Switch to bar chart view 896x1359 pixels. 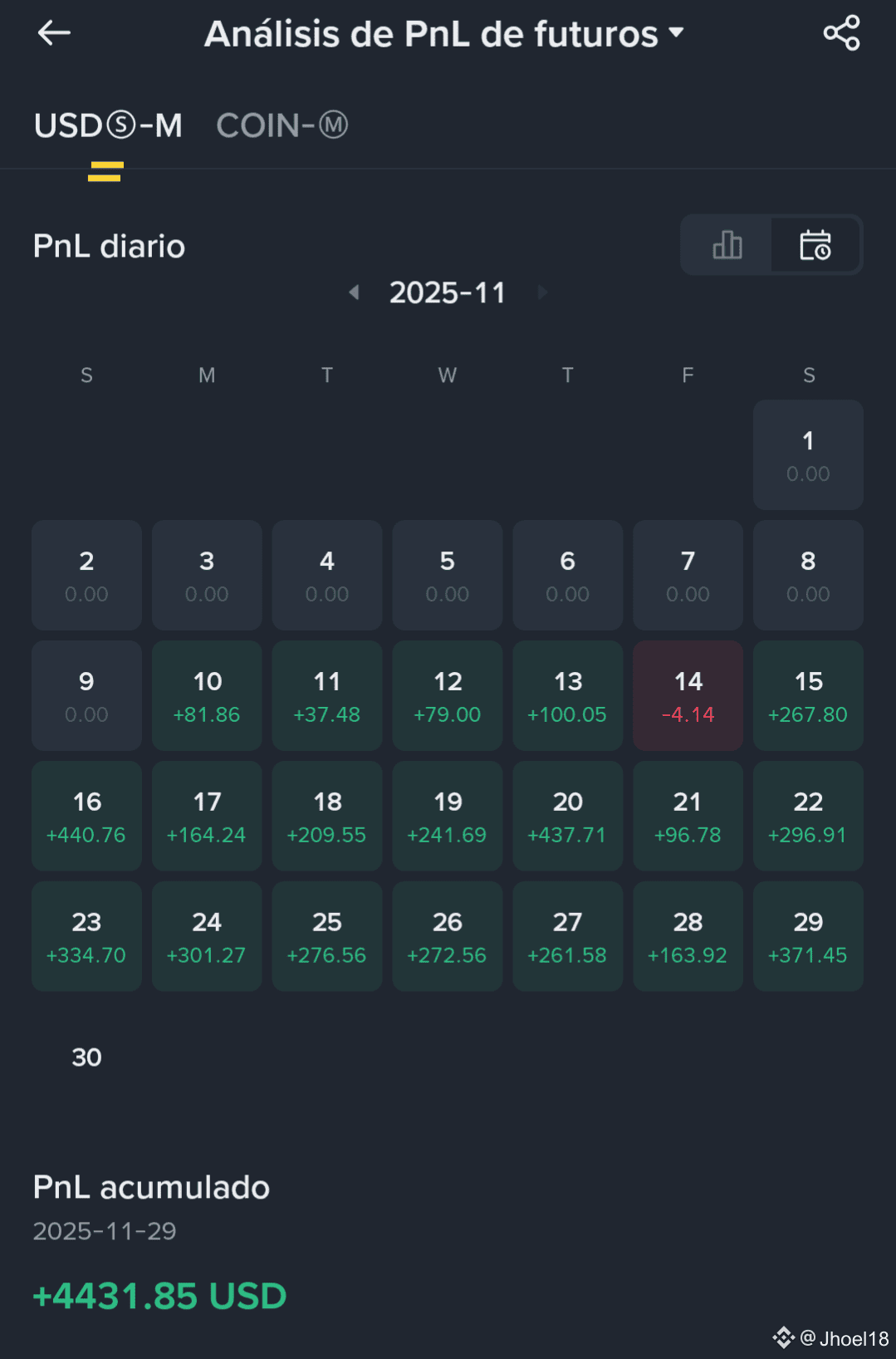pos(727,245)
